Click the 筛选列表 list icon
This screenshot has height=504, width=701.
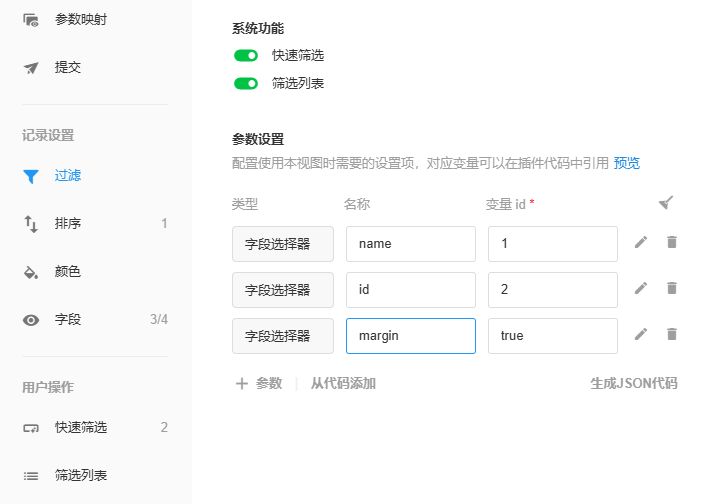pos(31,476)
